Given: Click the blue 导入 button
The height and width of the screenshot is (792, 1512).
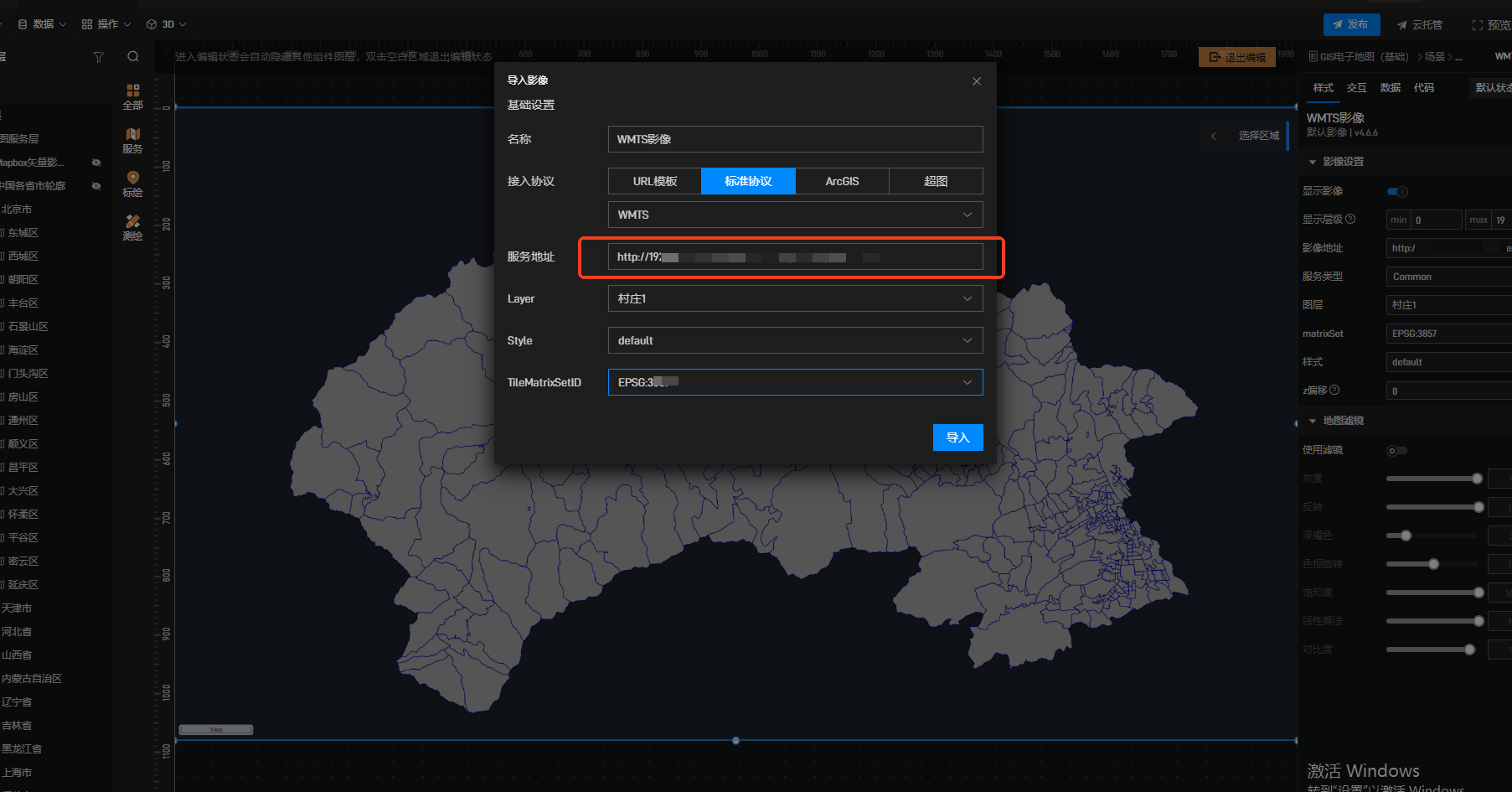Looking at the screenshot, I should [957, 437].
